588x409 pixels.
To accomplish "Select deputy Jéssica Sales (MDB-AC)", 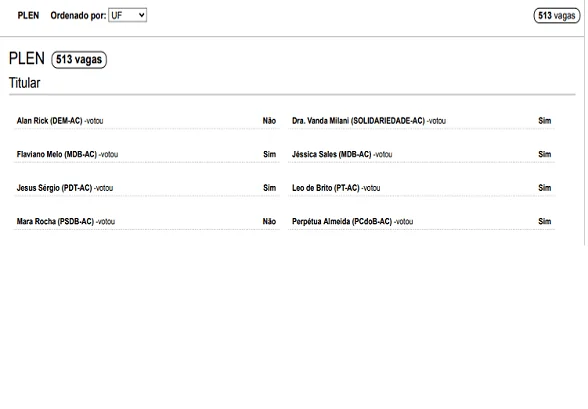I will pos(332,154).
